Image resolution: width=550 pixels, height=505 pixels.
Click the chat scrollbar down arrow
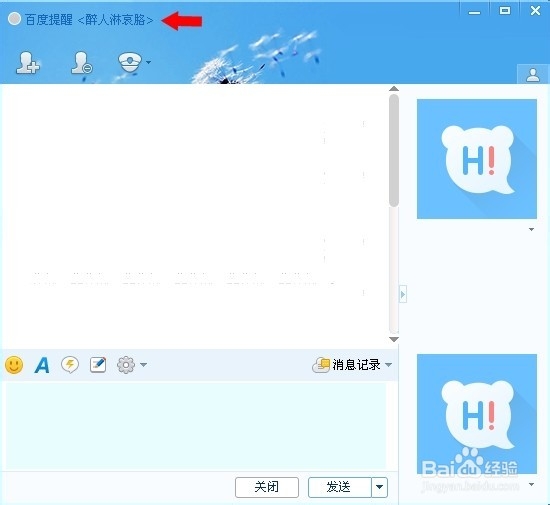coord(394,339)
